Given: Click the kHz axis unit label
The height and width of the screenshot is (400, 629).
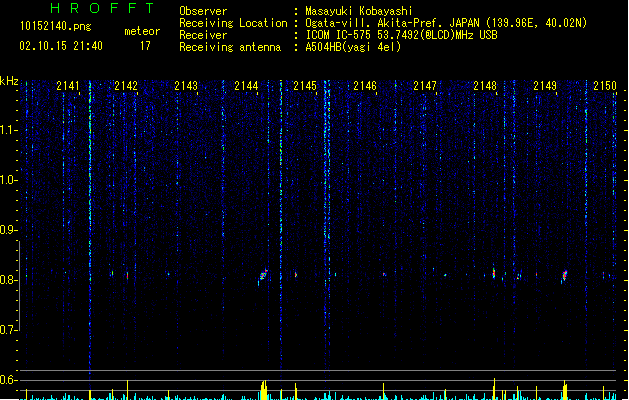Looking at the screenshot, I should pyautogui.click(x=9, y=81).
